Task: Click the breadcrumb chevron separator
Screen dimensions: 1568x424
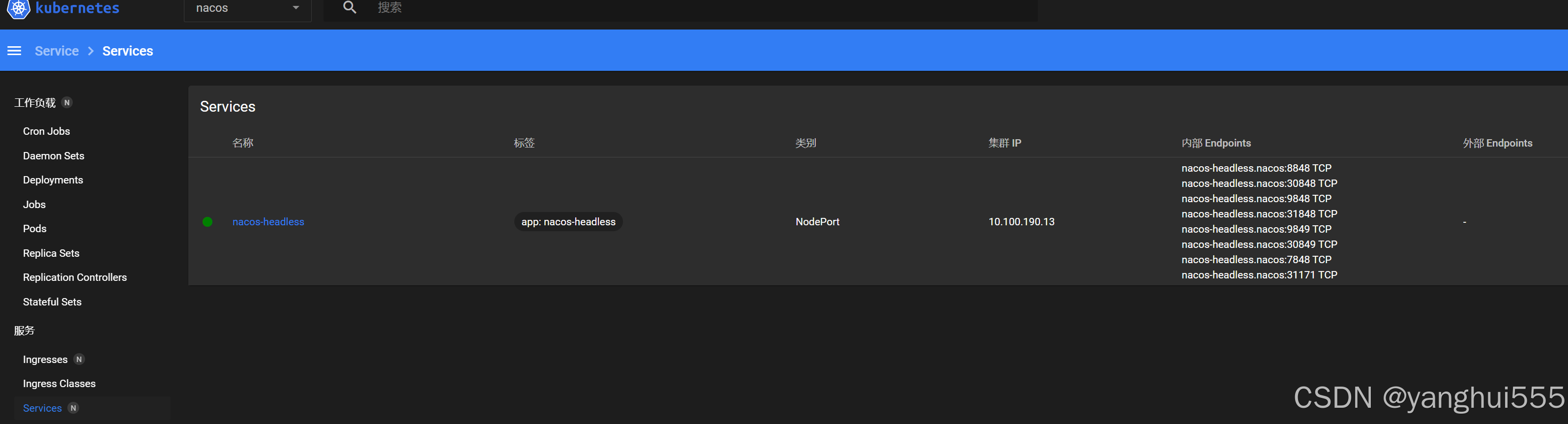Action: coord(90,51)
